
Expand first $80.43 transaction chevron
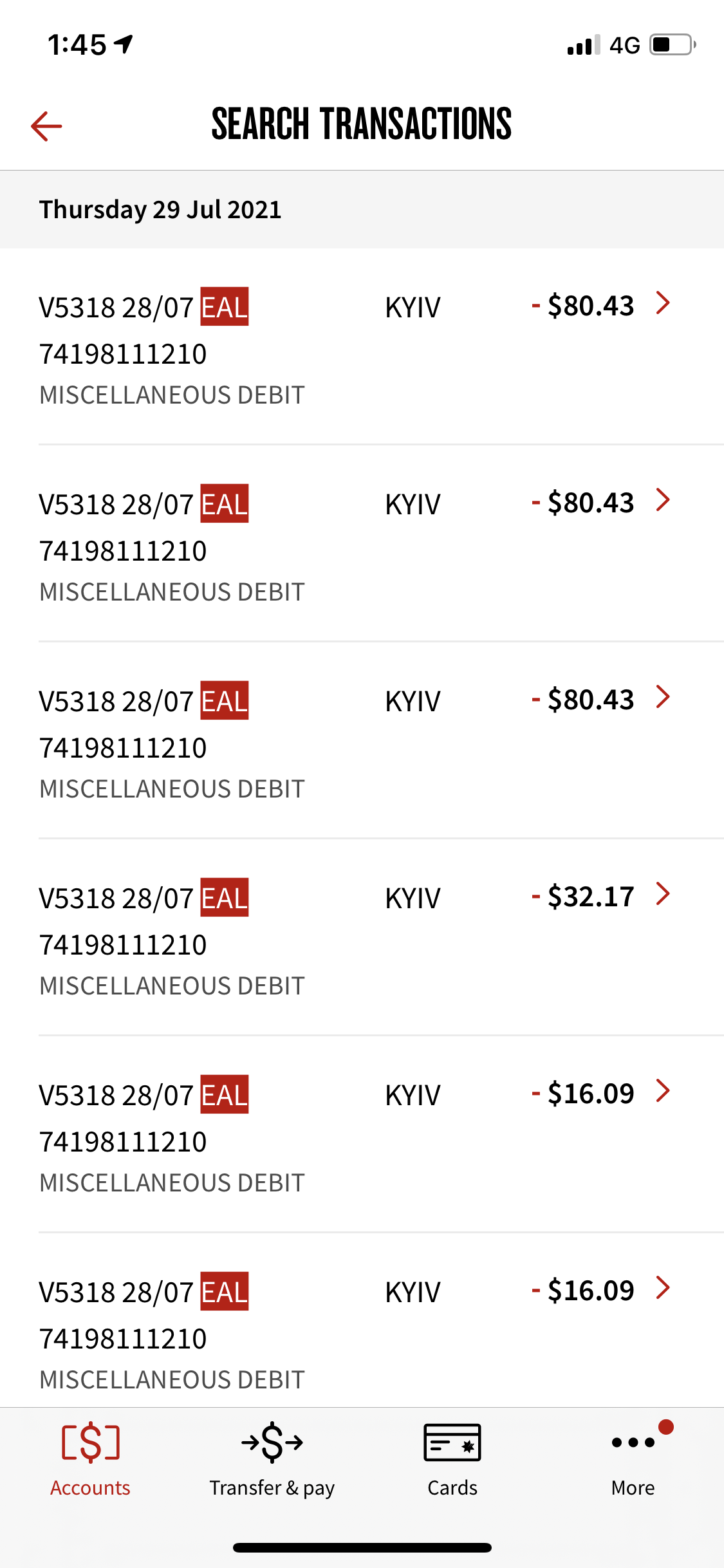click(x=663, y=303)
